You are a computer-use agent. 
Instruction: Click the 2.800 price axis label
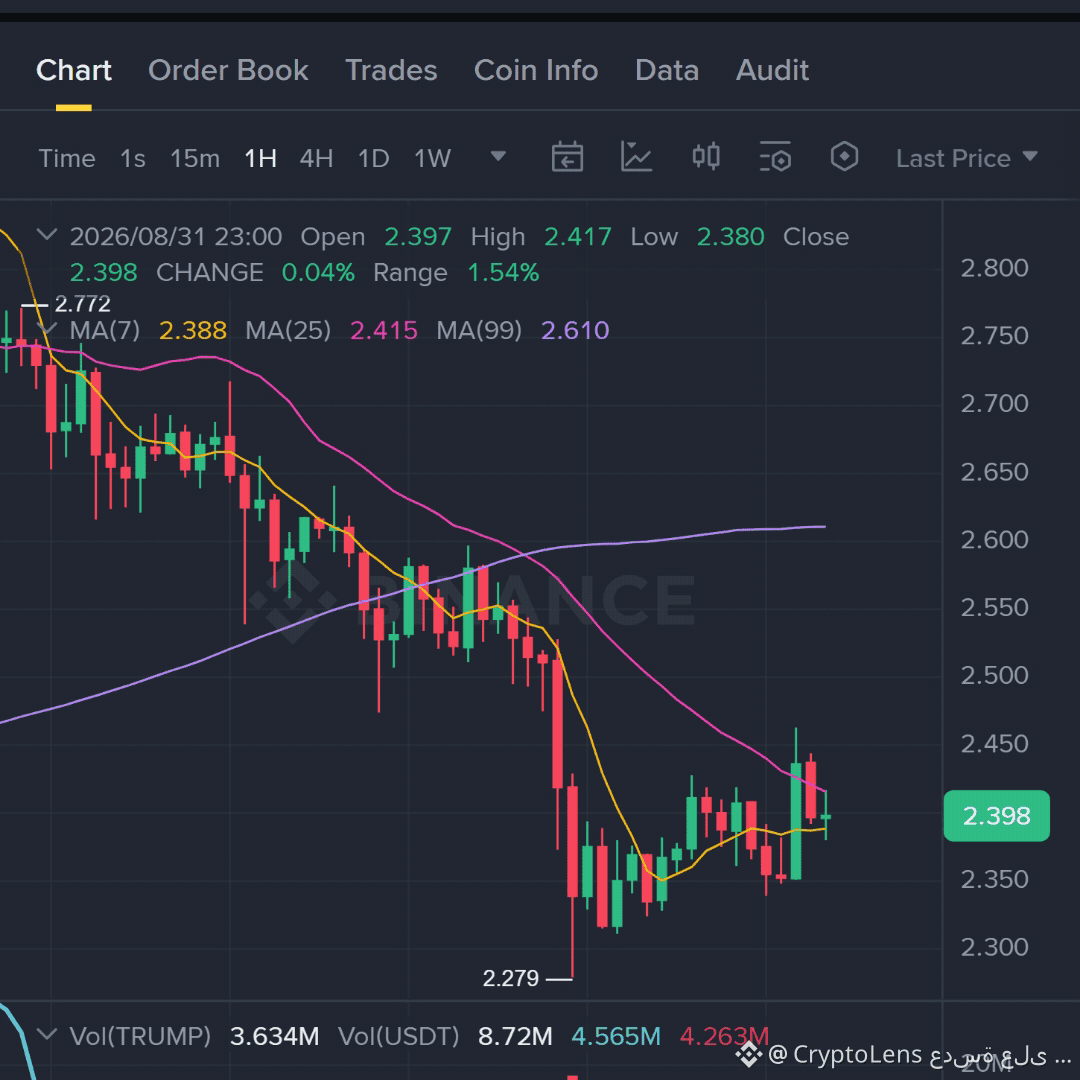pyautogui.click(x=995, y=268)
